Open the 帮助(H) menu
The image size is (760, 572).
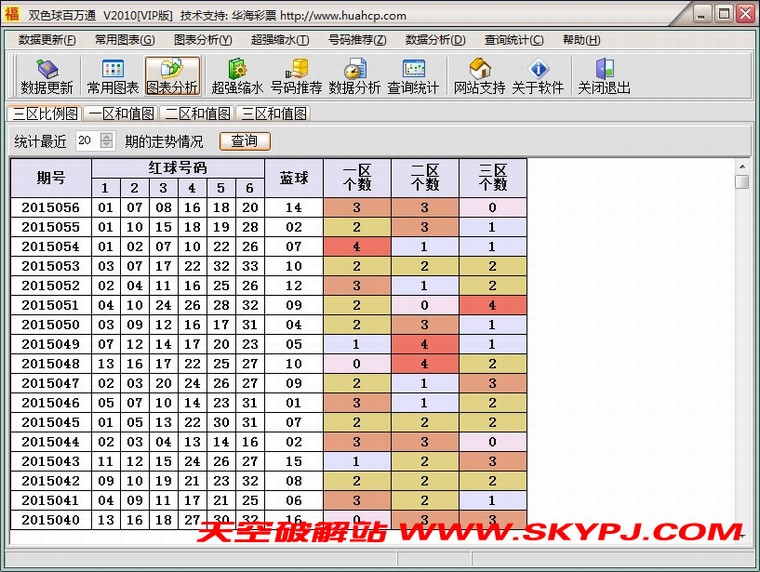581,40
